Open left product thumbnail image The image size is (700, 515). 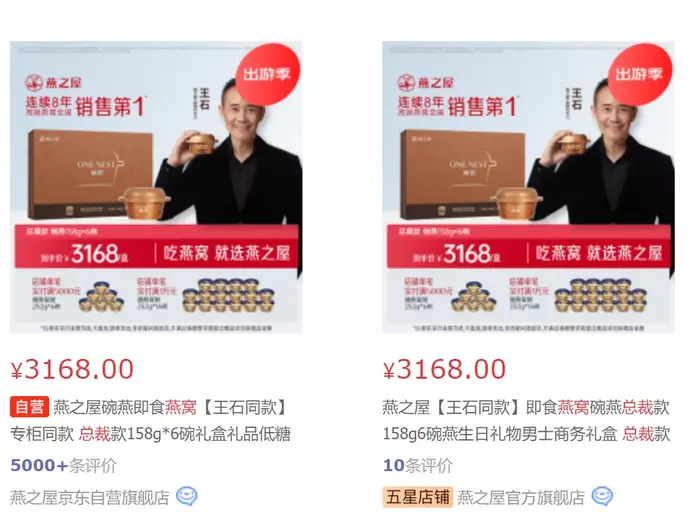pos(156,187)
